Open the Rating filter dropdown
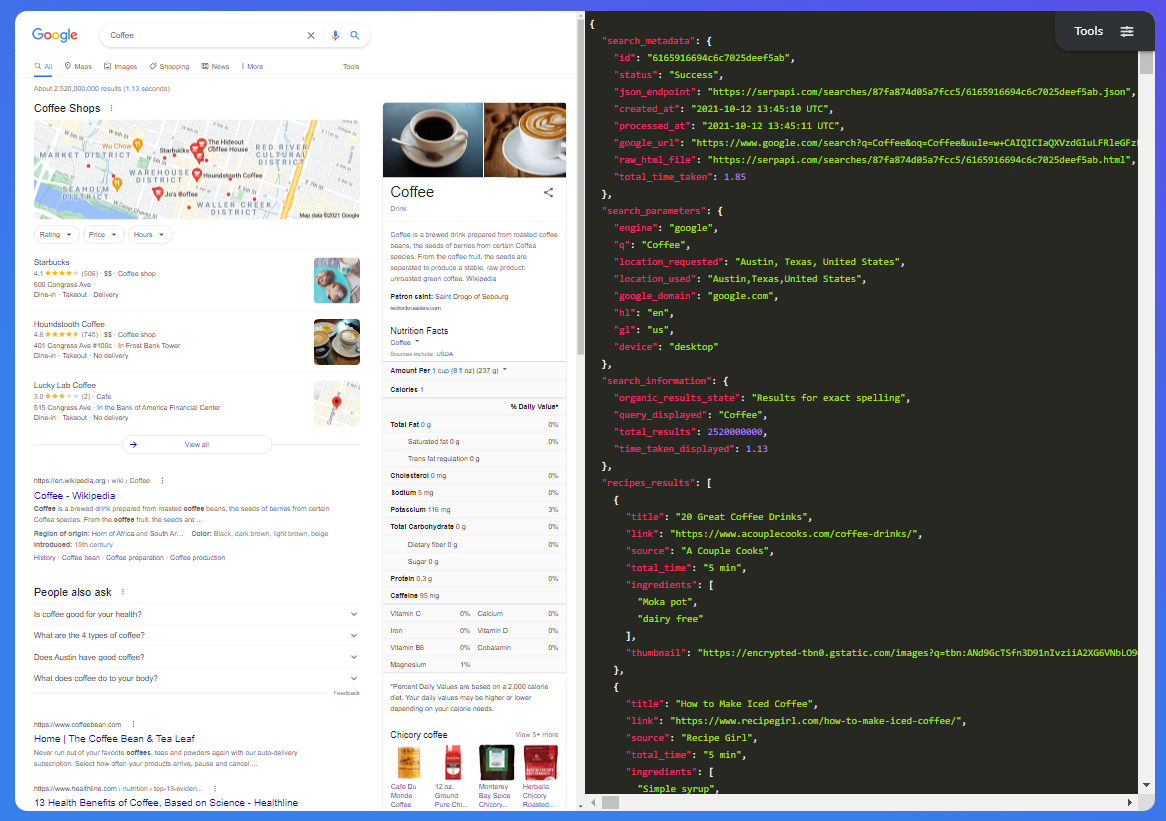Viewport: 1166px width, 821px height. tap(57, 234)
